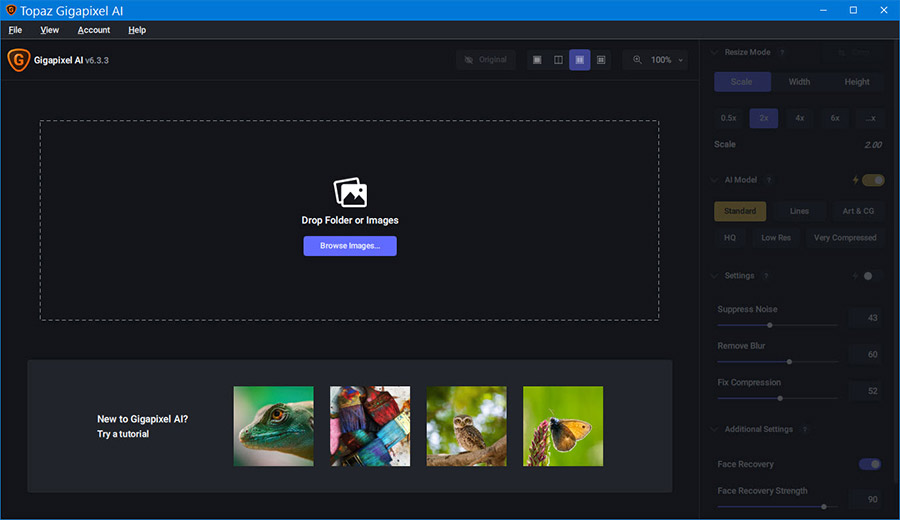Click the "Drop Folder or Images" text

(350, 220)
